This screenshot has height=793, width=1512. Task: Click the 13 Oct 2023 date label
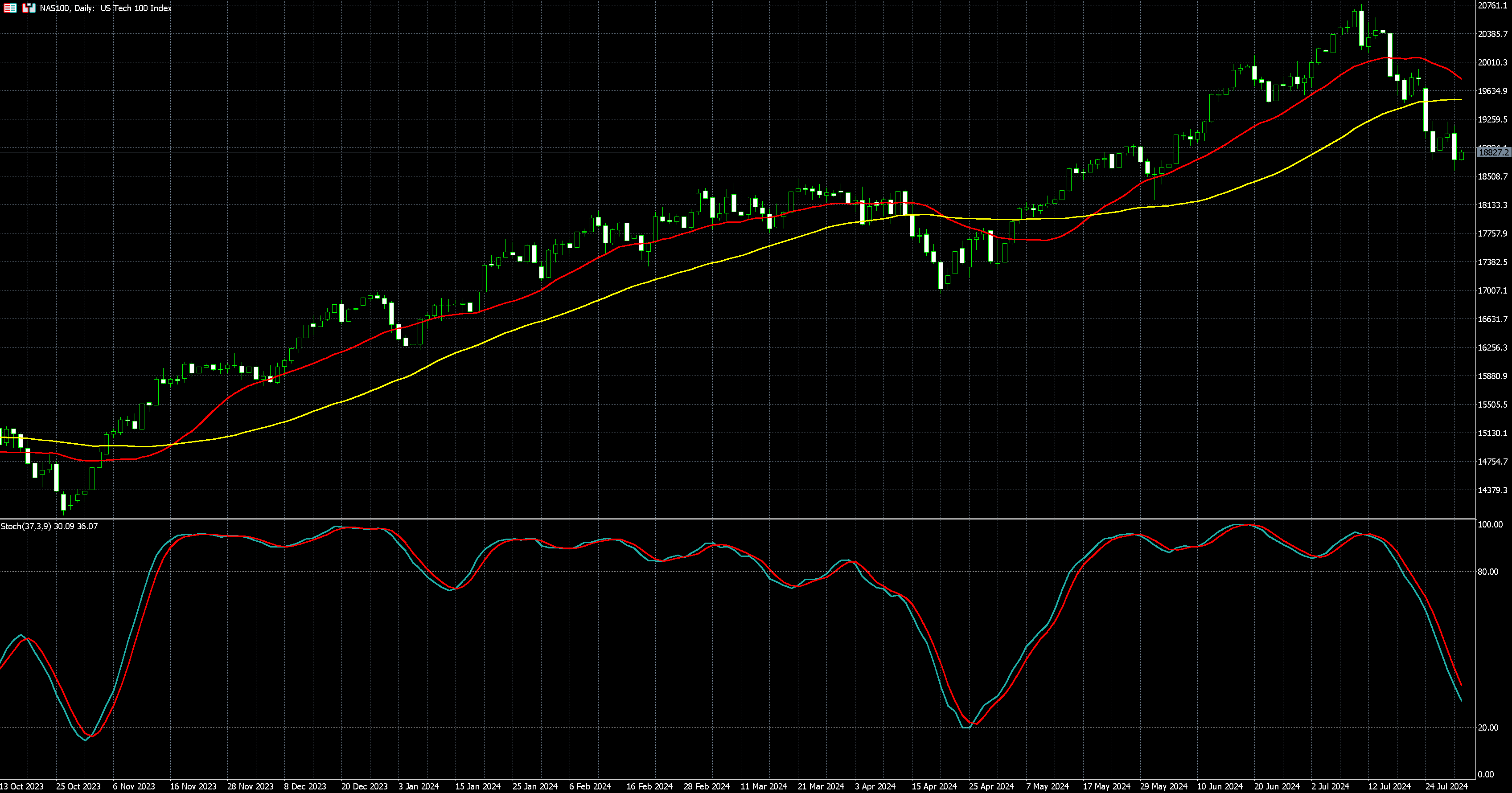22,786
